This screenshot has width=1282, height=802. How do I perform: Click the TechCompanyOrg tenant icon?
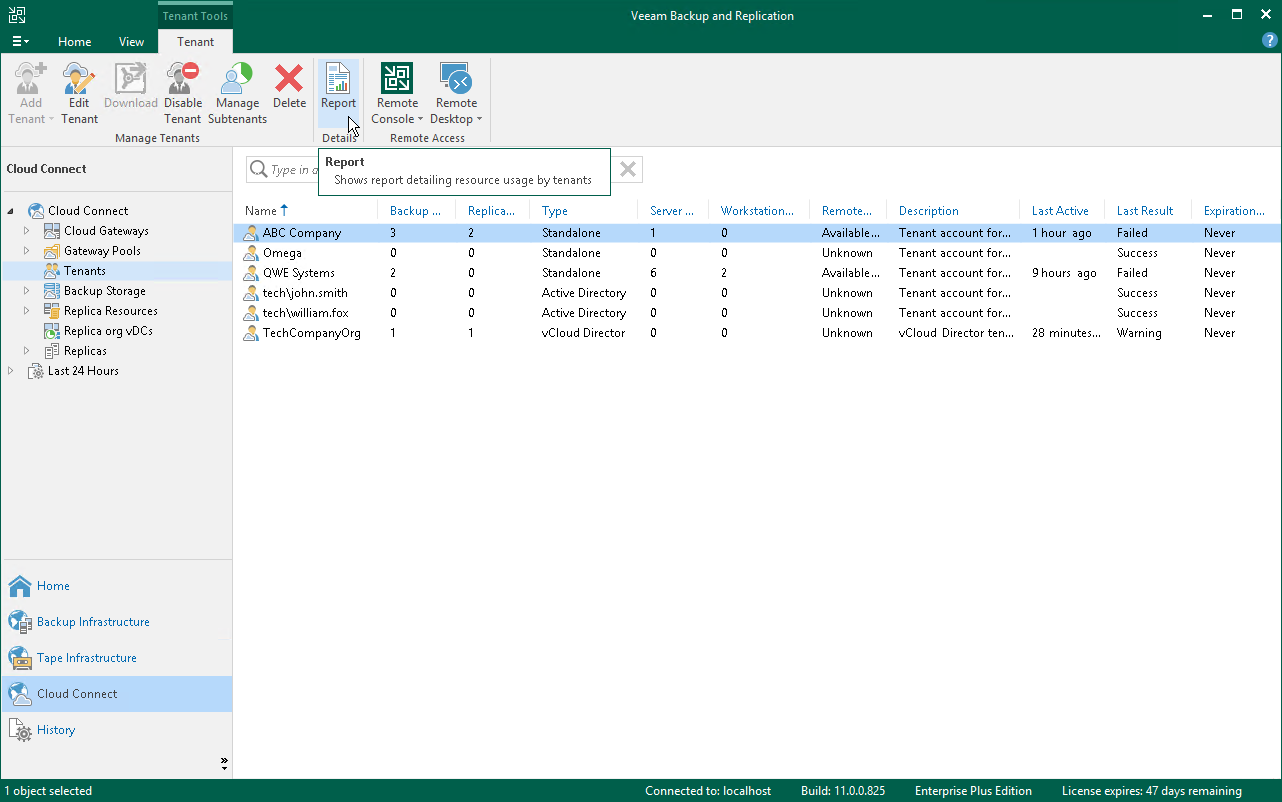pyautogui.click(x=251, y=333)
